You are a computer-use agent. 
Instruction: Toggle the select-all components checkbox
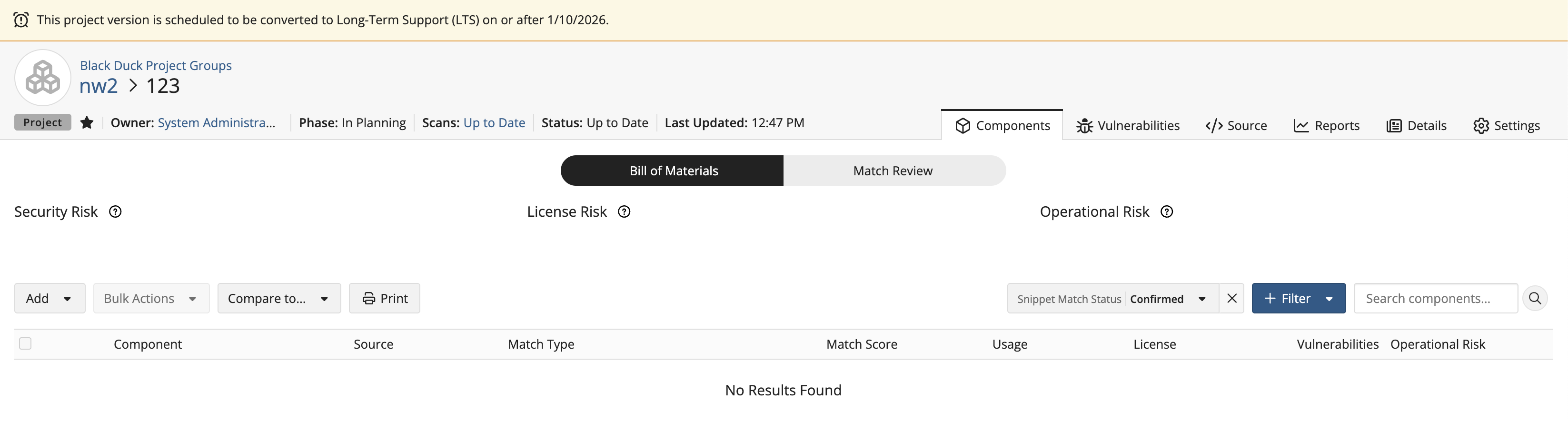[x=26, y=344]
